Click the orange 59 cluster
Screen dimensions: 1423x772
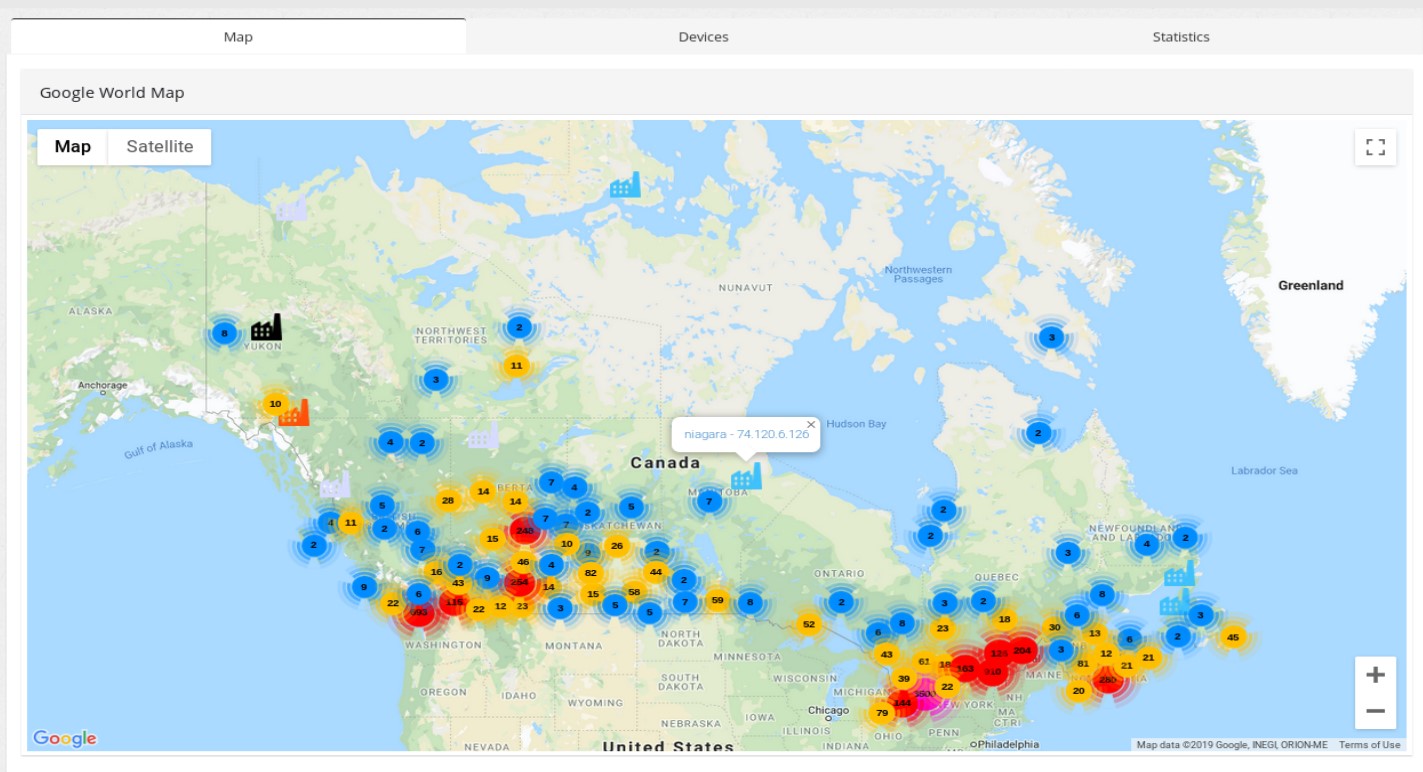pyautogui.click(x=717, y=600)
